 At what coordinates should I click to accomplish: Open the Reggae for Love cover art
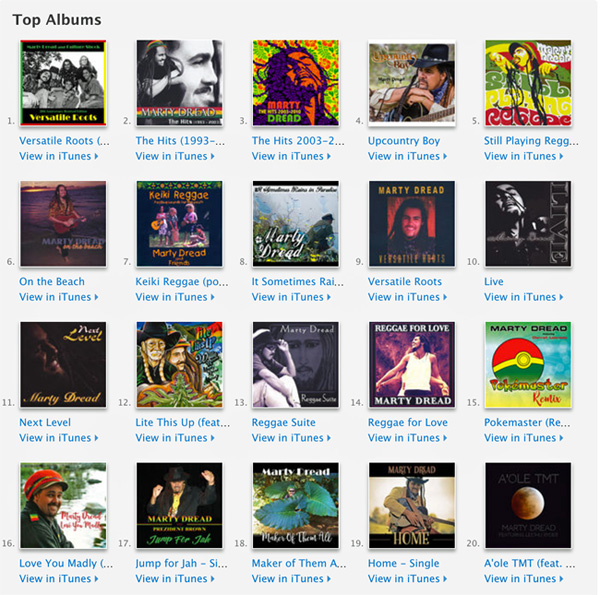point(412,364)
